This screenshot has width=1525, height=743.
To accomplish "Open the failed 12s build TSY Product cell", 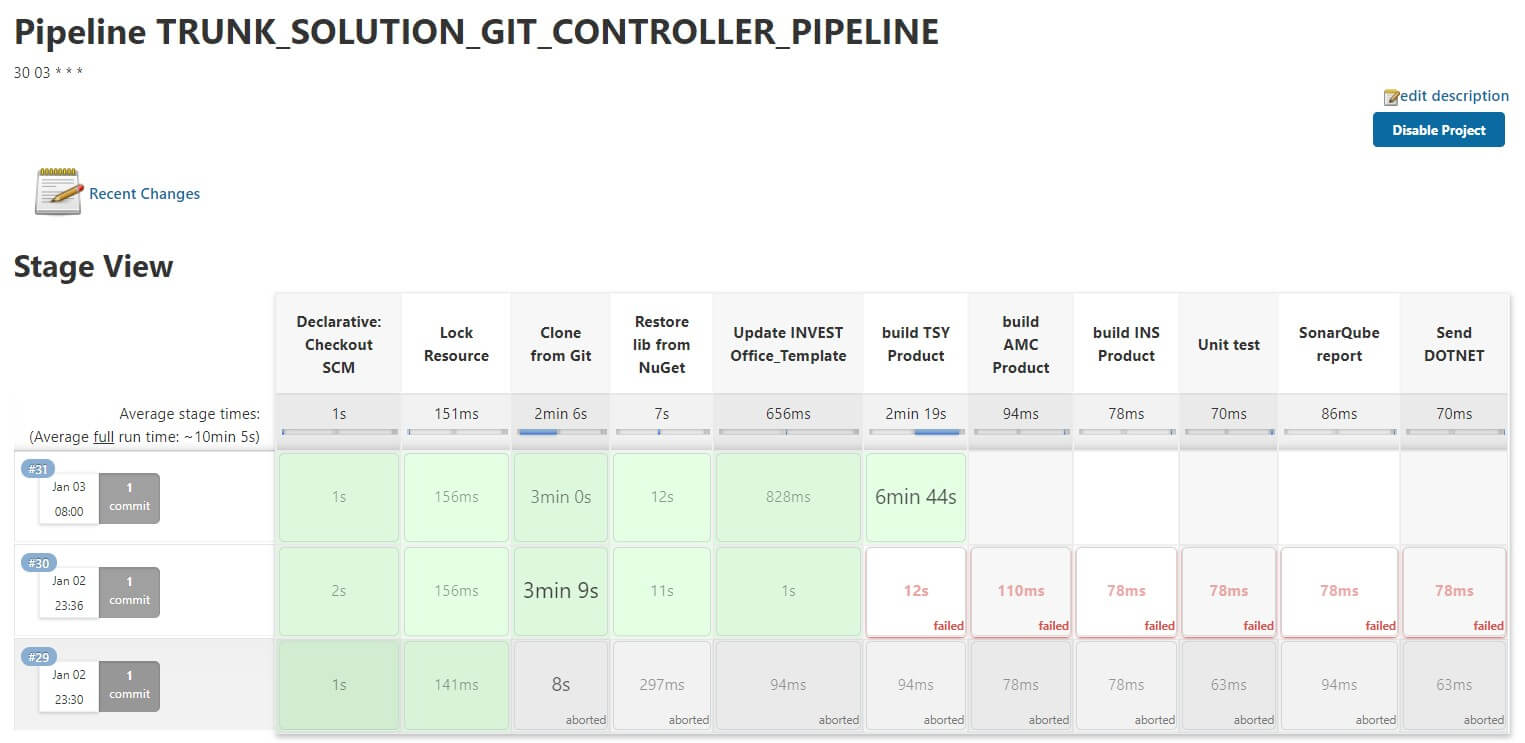I will (x=916, y=591).
